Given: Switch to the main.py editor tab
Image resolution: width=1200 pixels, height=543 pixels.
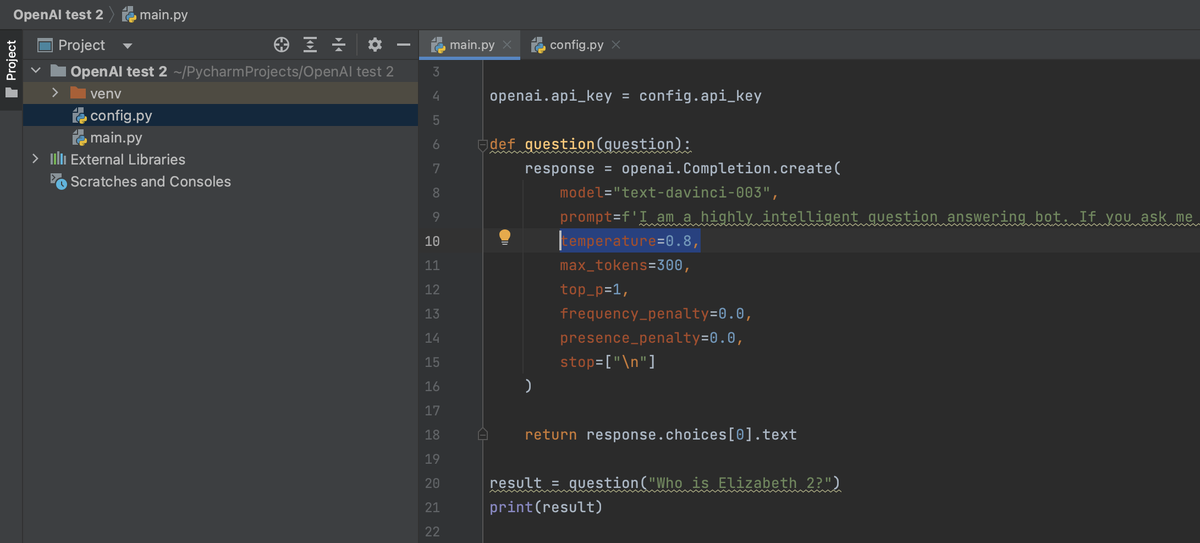Looking at the screenshot, I should pos(470,45).
